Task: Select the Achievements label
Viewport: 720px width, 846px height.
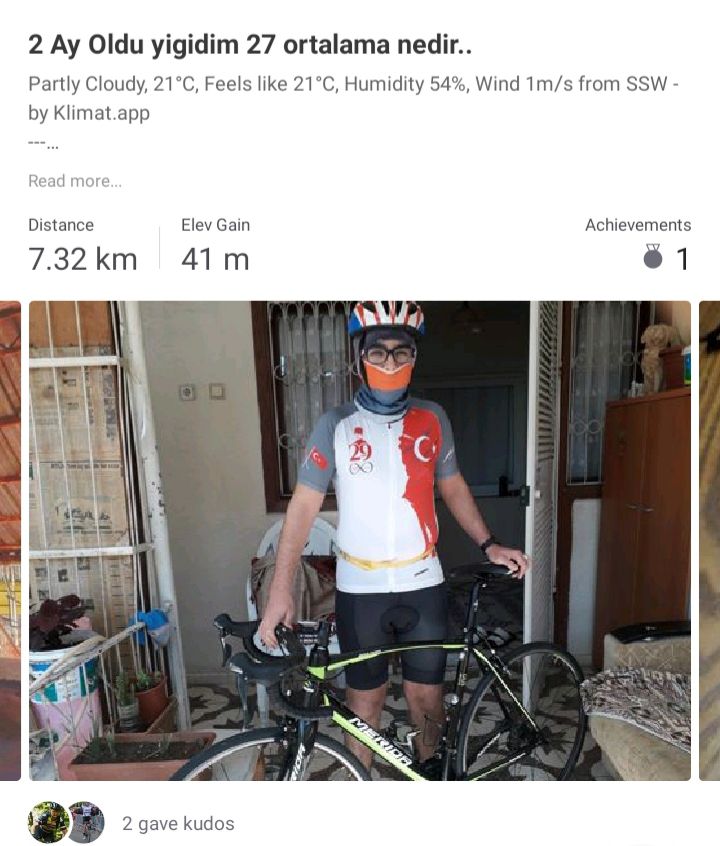Action: click(638, 225)
